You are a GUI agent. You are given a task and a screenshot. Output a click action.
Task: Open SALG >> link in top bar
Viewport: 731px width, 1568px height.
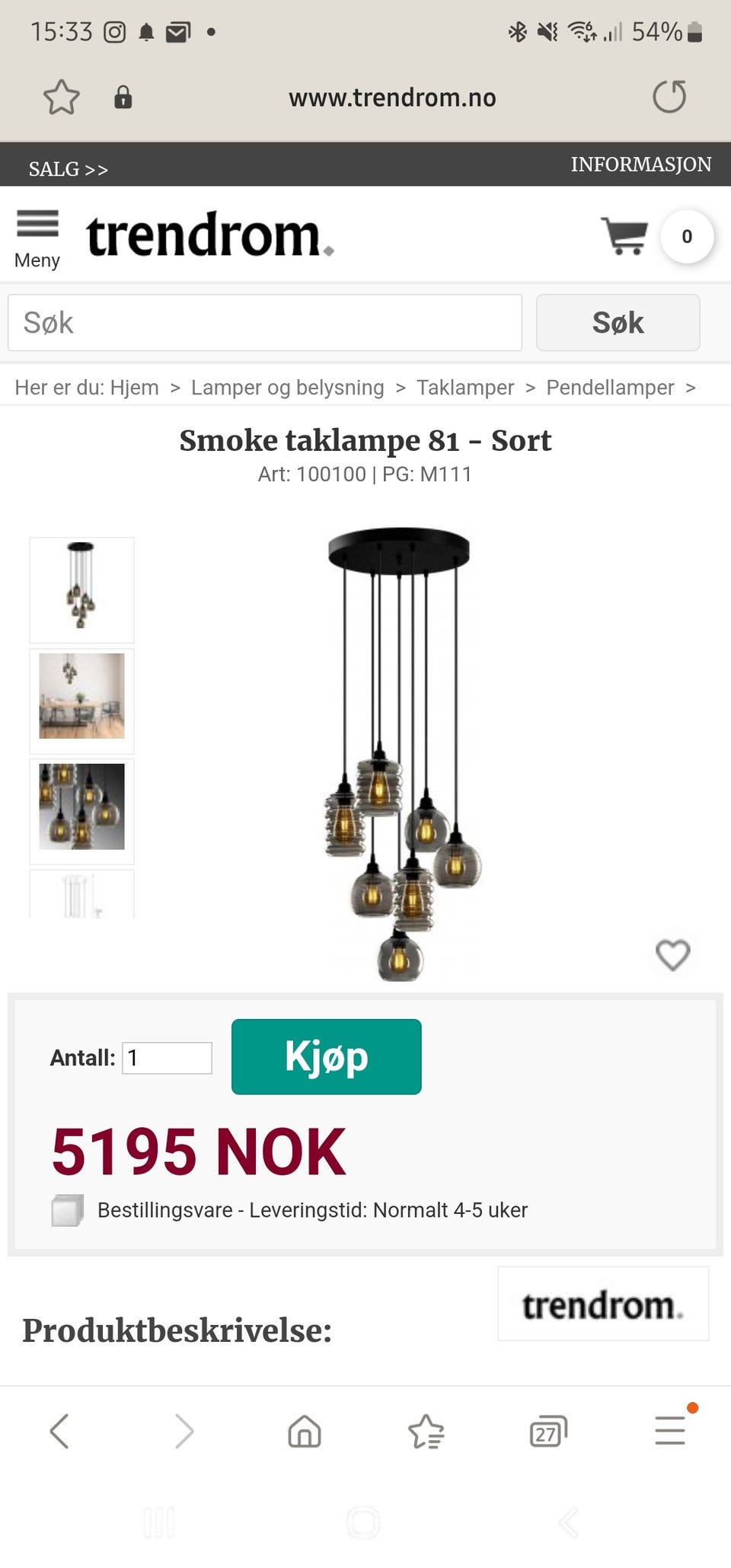(x=69, y=169)
